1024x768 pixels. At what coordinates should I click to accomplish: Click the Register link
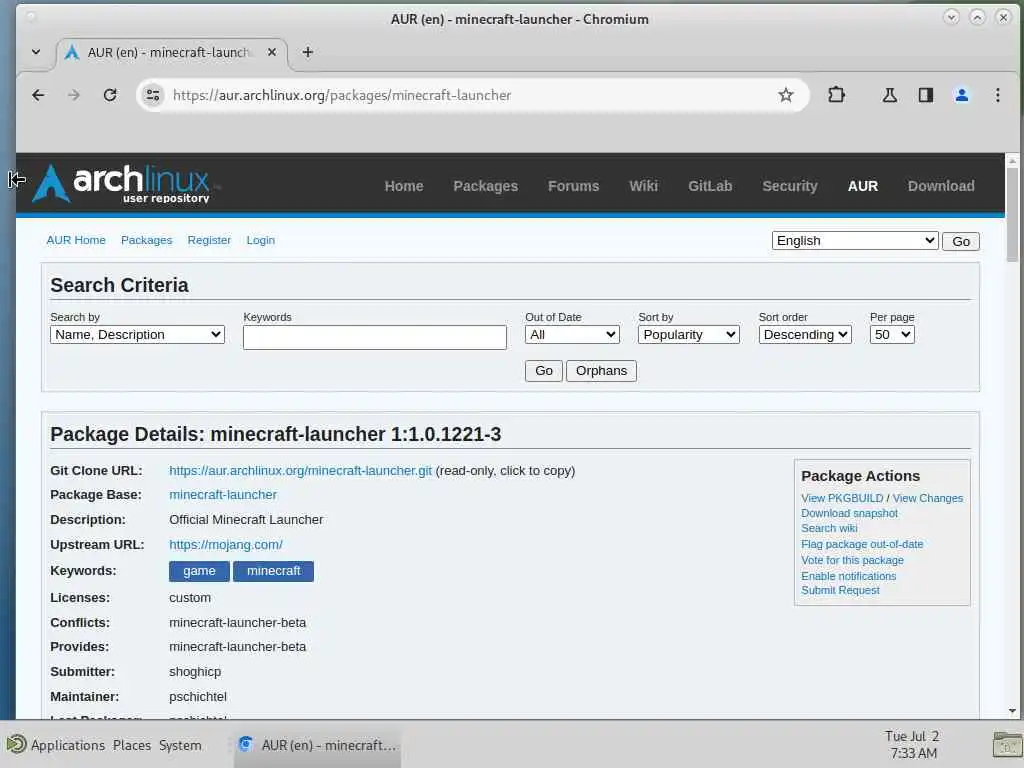[x=209, y=240]
